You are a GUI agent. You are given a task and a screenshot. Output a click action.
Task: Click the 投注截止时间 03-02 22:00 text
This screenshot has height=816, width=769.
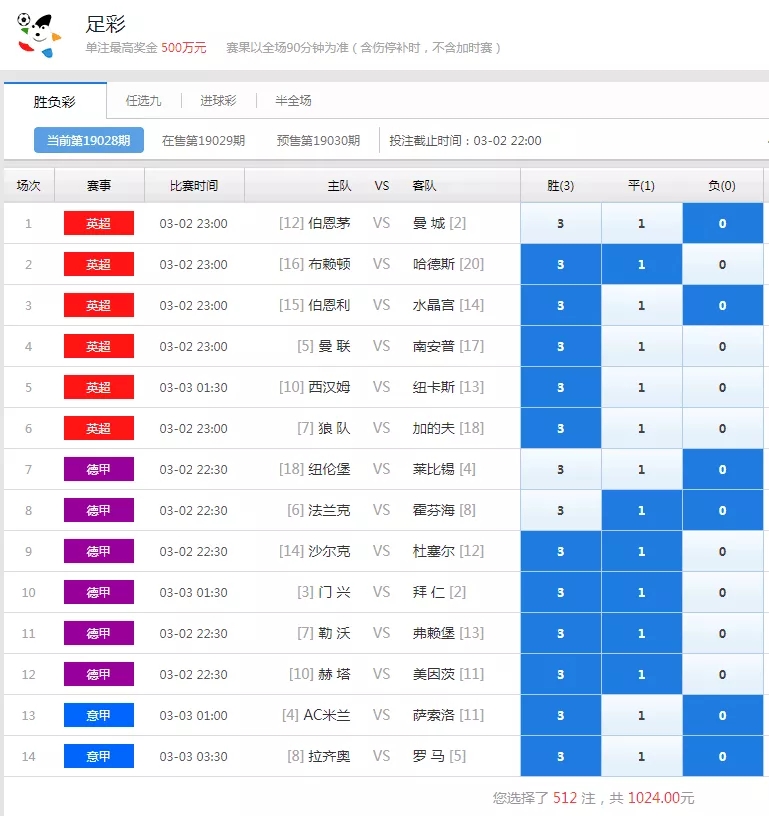pos(466,141)
